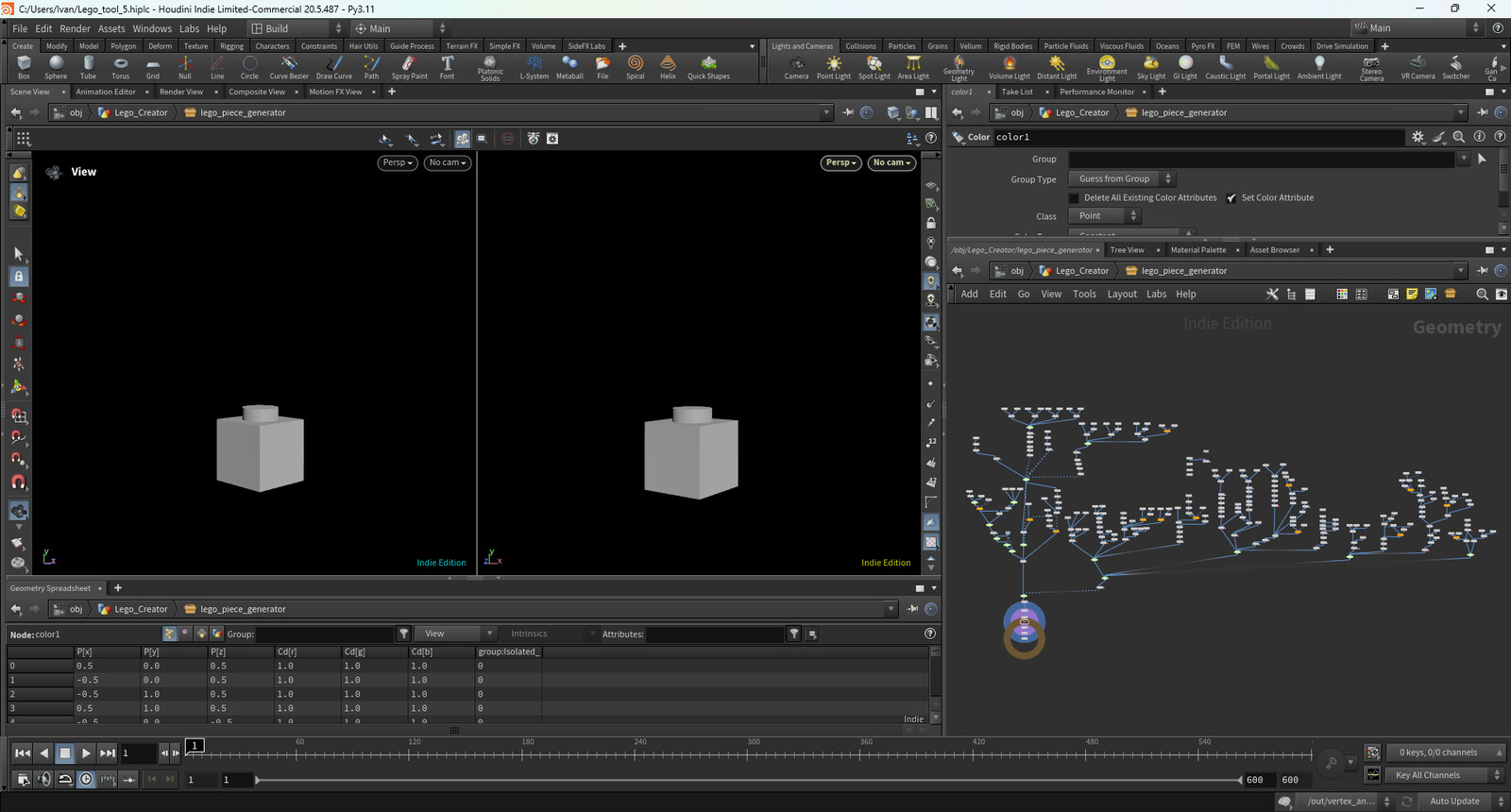Add a VR Camera
Screen dimensions: 1511x812
pyautogui.click(x=1418, y=67)
